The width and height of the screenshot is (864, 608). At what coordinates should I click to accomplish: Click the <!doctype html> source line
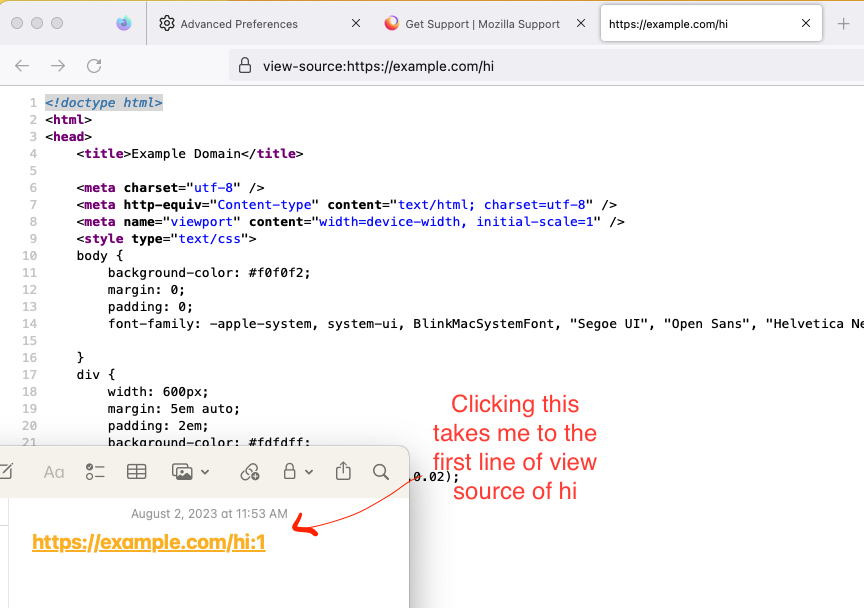tap(104, 103)
